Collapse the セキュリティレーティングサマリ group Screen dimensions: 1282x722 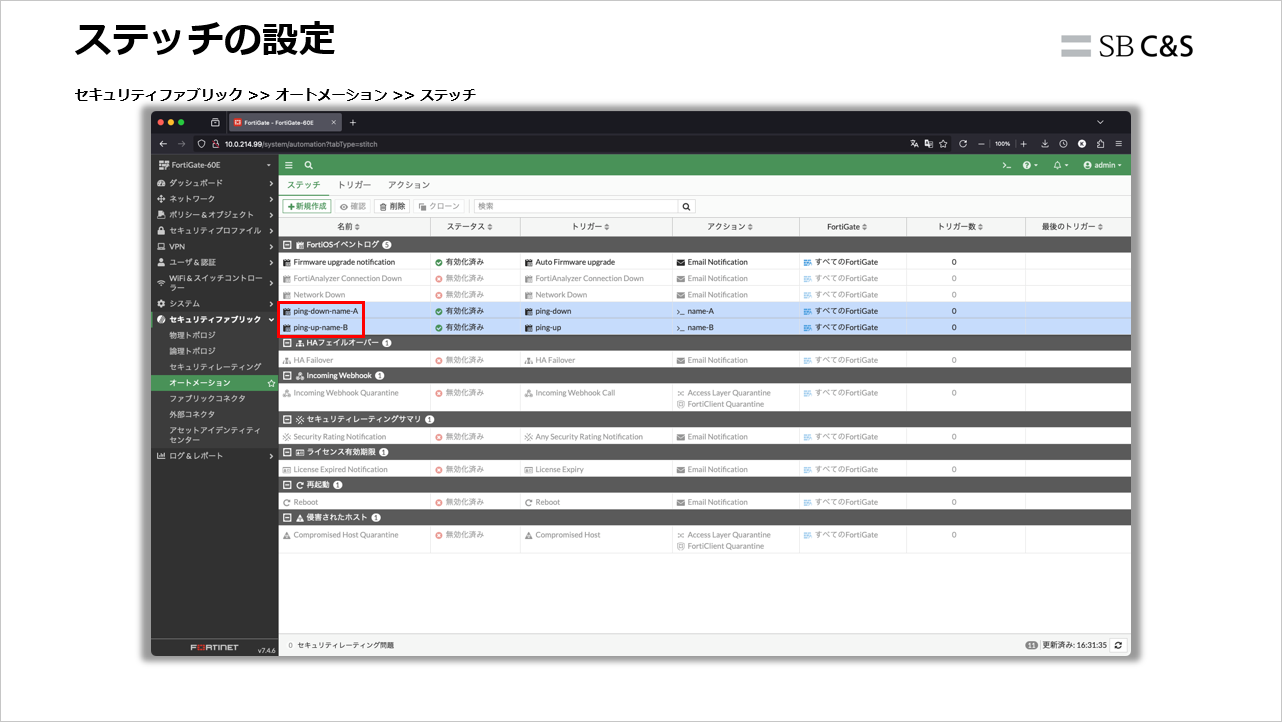pos(287,420)
